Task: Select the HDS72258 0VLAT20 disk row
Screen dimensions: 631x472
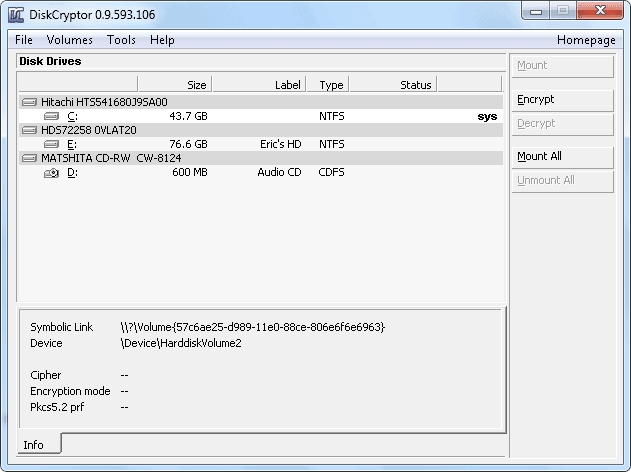Action: (261, 130)
